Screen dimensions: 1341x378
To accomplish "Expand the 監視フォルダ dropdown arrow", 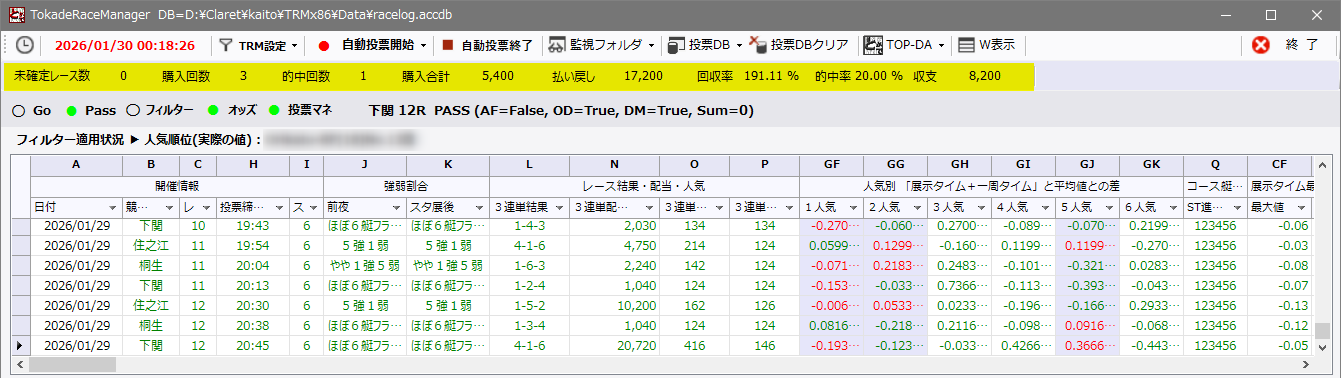I will (x=652, y=46).
